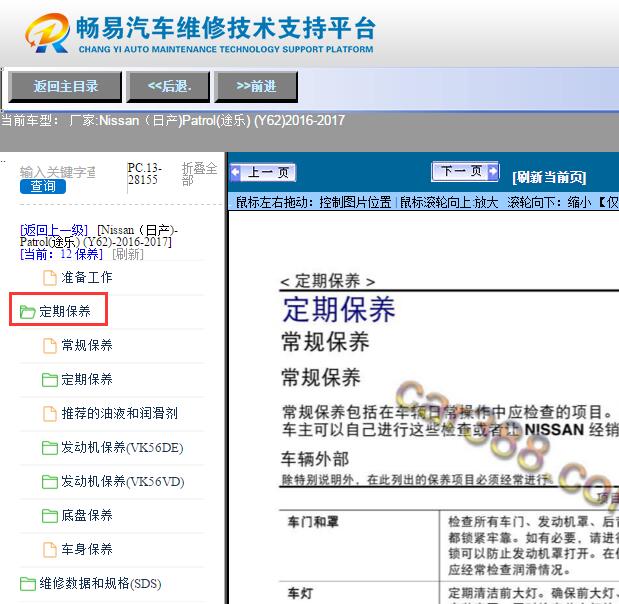Click folder icon beside 发动机保养(VK56VD)

pos(50,482)
